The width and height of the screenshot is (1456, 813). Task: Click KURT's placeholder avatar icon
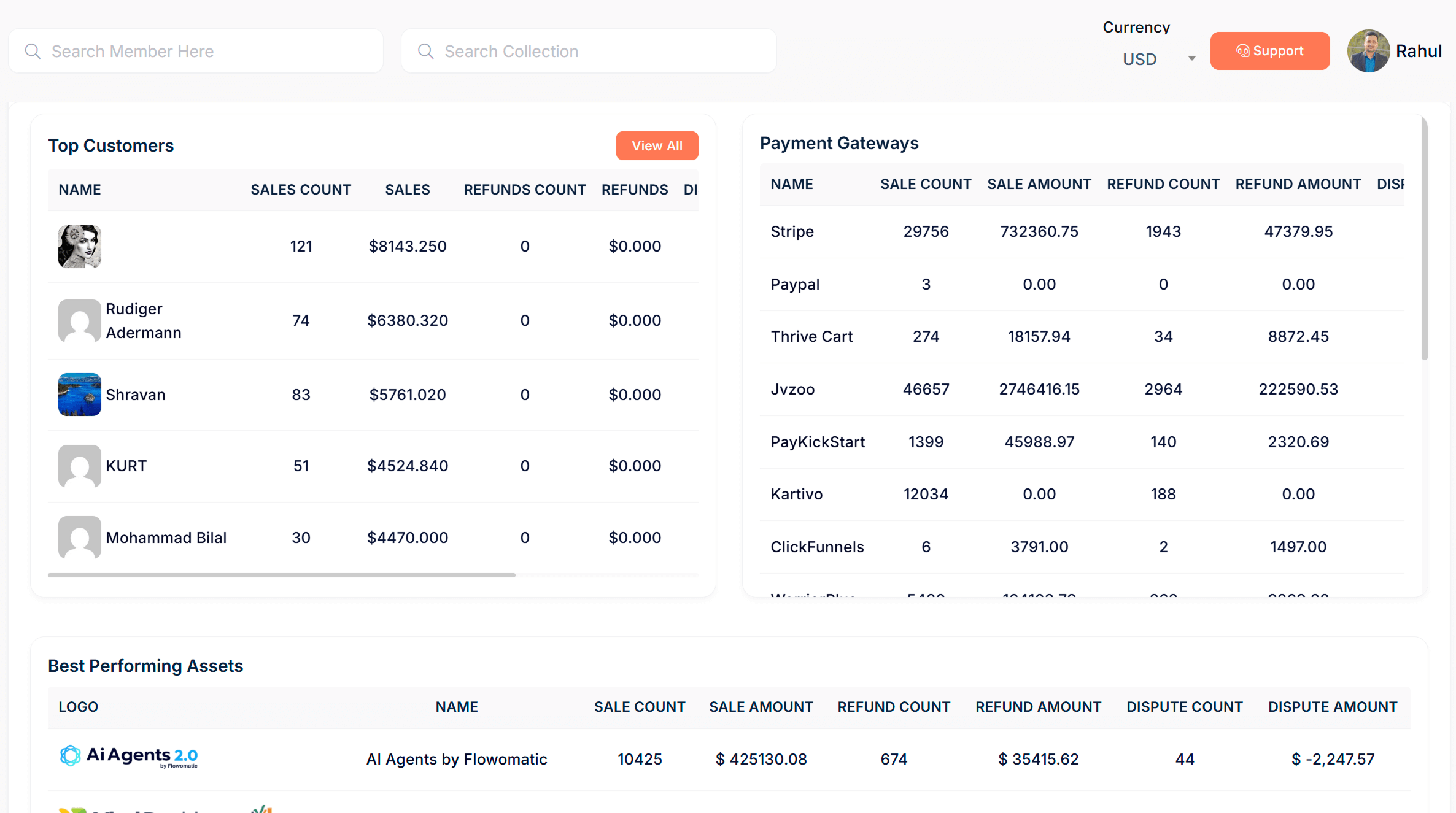pos(79,466)
